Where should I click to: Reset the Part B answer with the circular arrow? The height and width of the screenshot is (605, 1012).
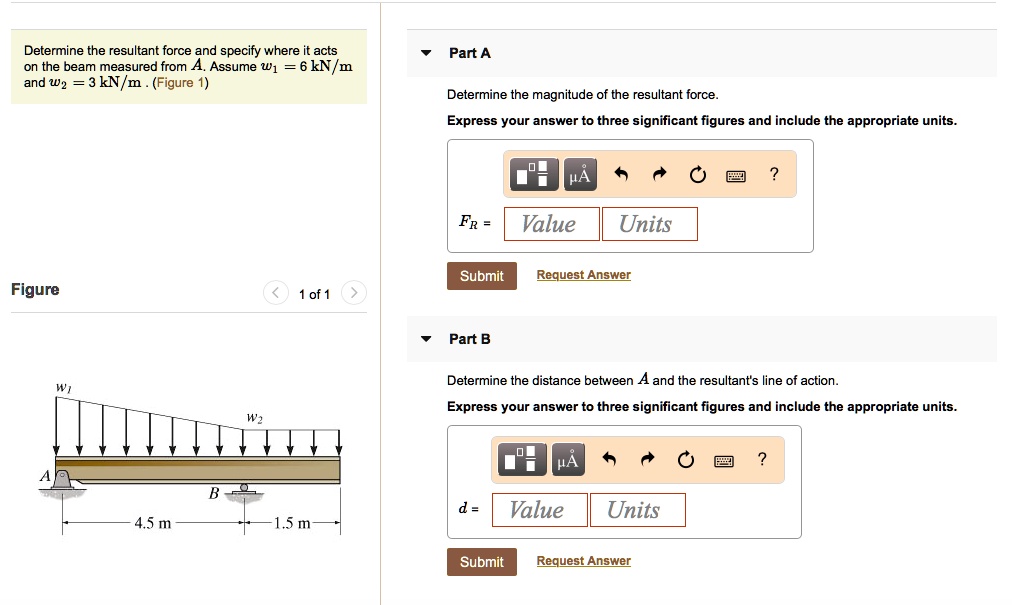(685, 460)
